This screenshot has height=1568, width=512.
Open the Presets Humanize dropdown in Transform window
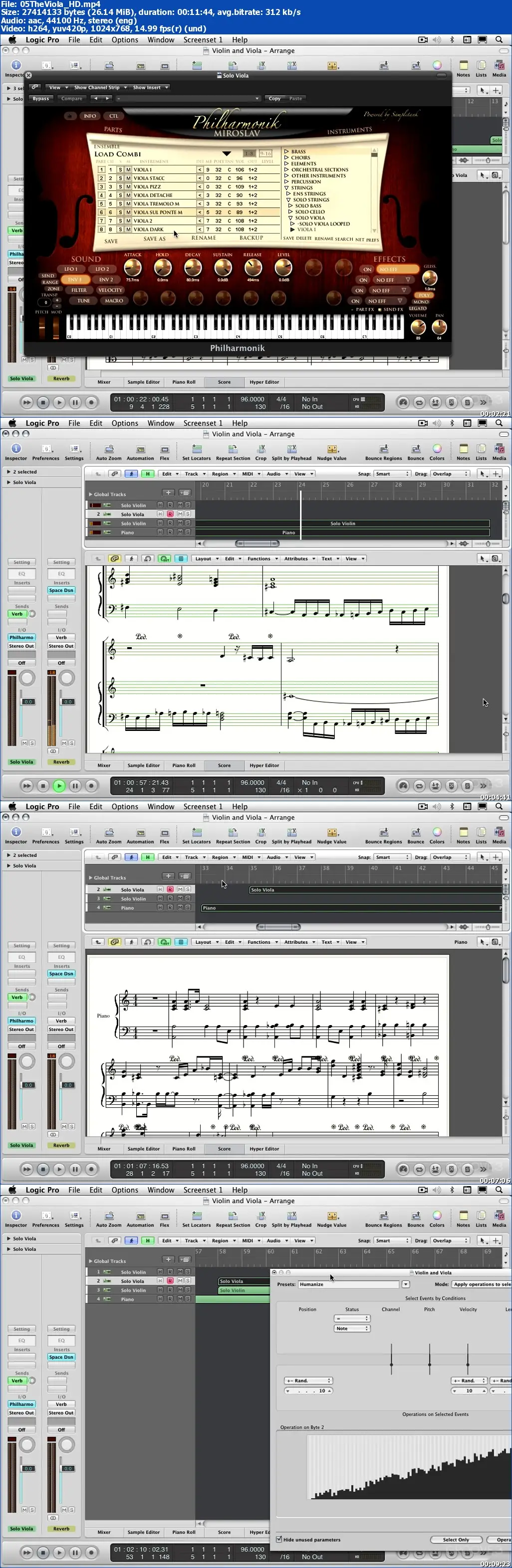pos(406,1284)
